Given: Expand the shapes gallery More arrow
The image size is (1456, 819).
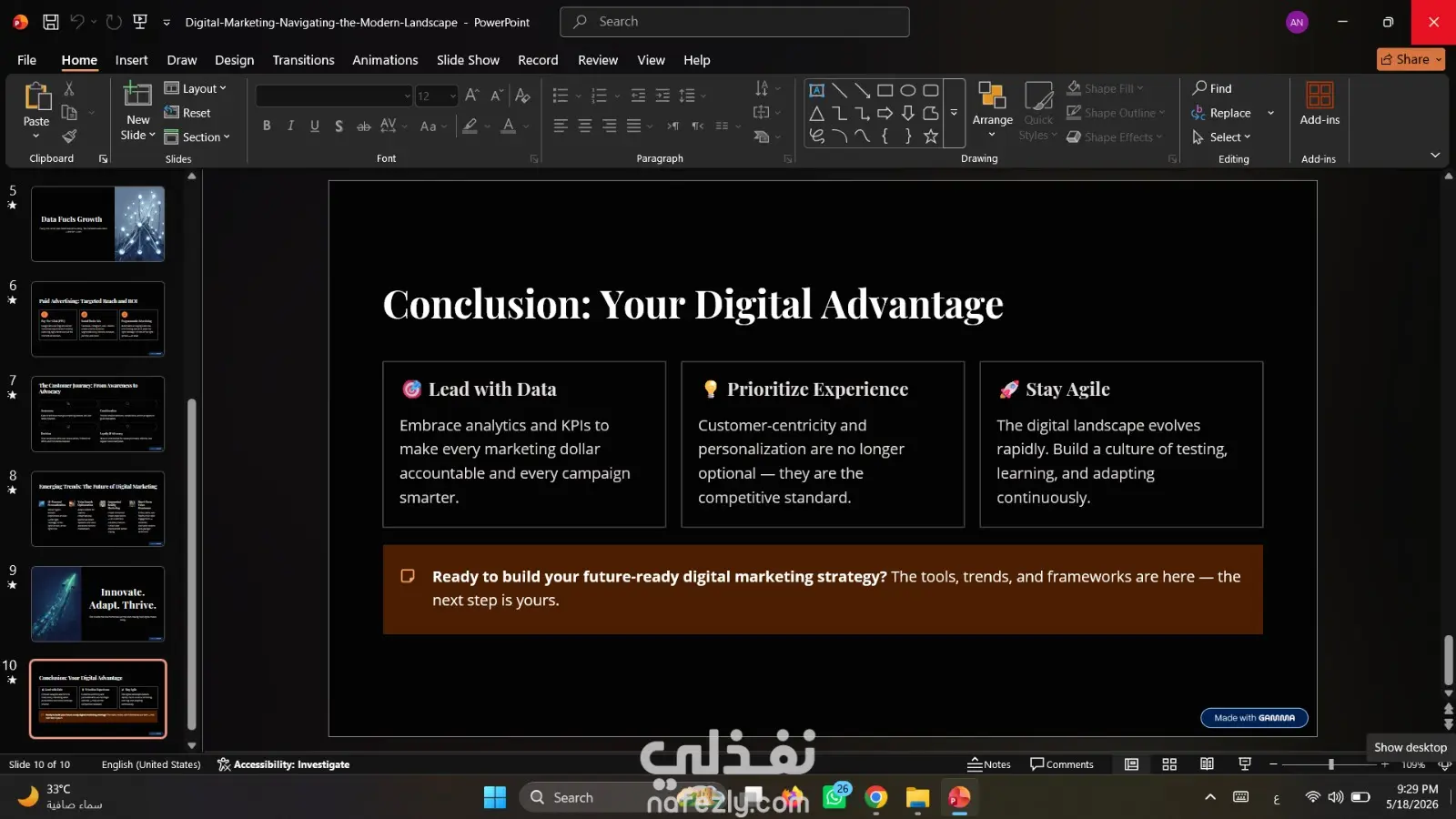Looking at the screenshot, I should [954, 113].
